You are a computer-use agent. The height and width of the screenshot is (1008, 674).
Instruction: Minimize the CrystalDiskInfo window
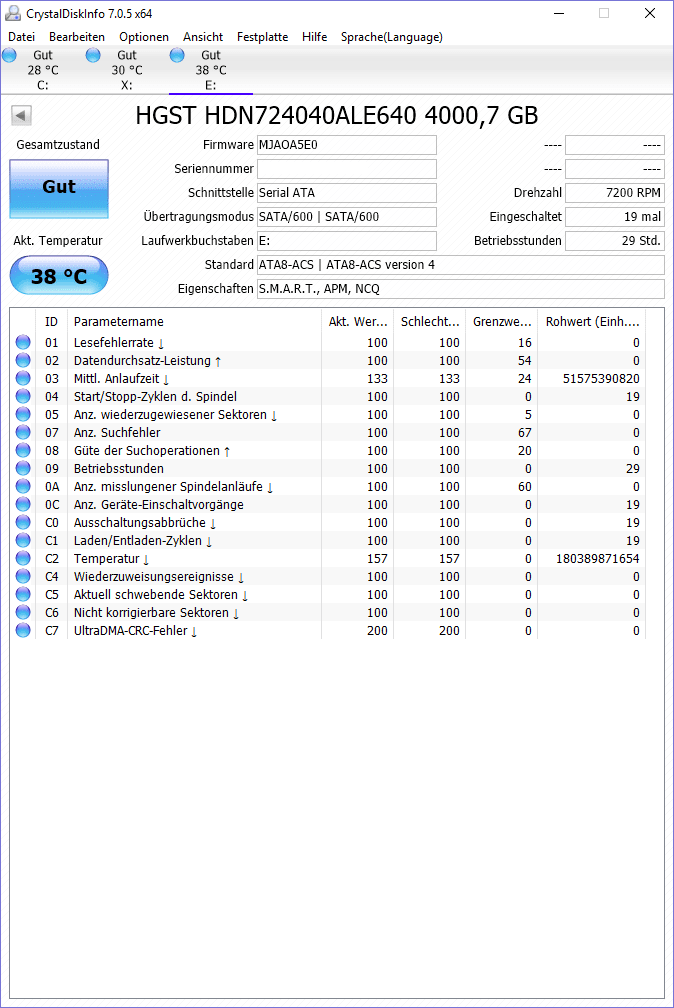click(559, 14)
